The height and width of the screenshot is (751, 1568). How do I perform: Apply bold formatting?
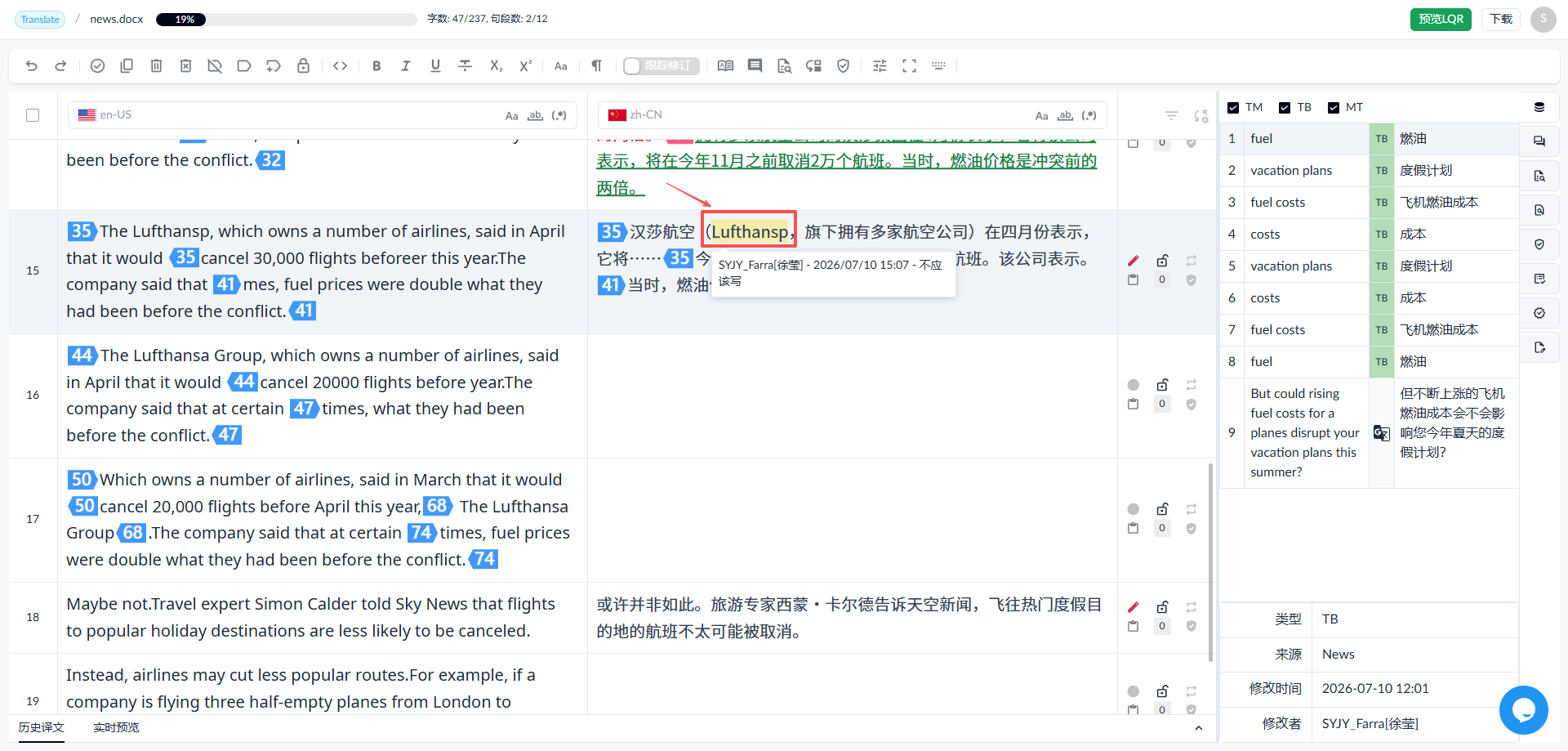tap(376, 66)
